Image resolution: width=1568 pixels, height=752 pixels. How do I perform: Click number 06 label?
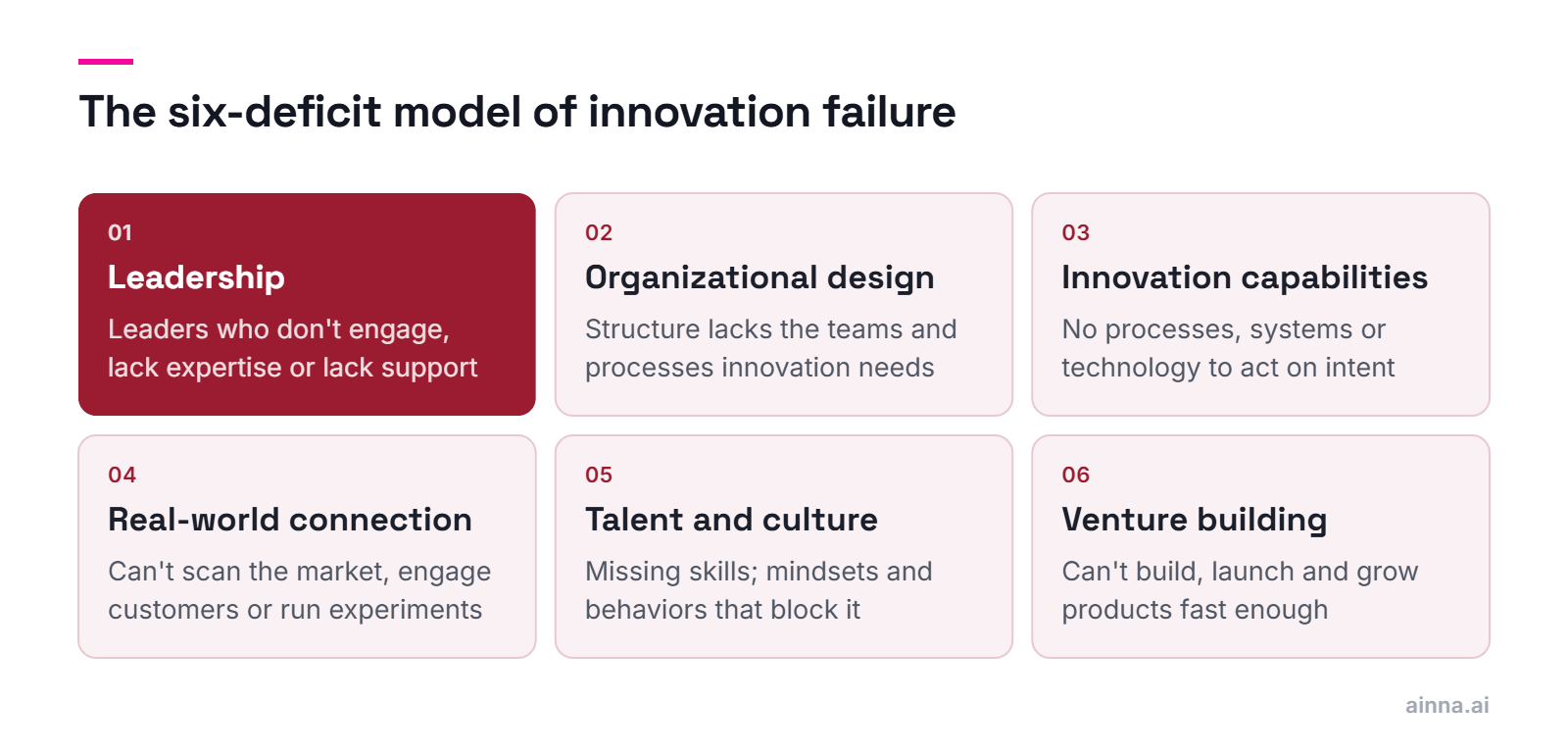(x=1076, y=475)
